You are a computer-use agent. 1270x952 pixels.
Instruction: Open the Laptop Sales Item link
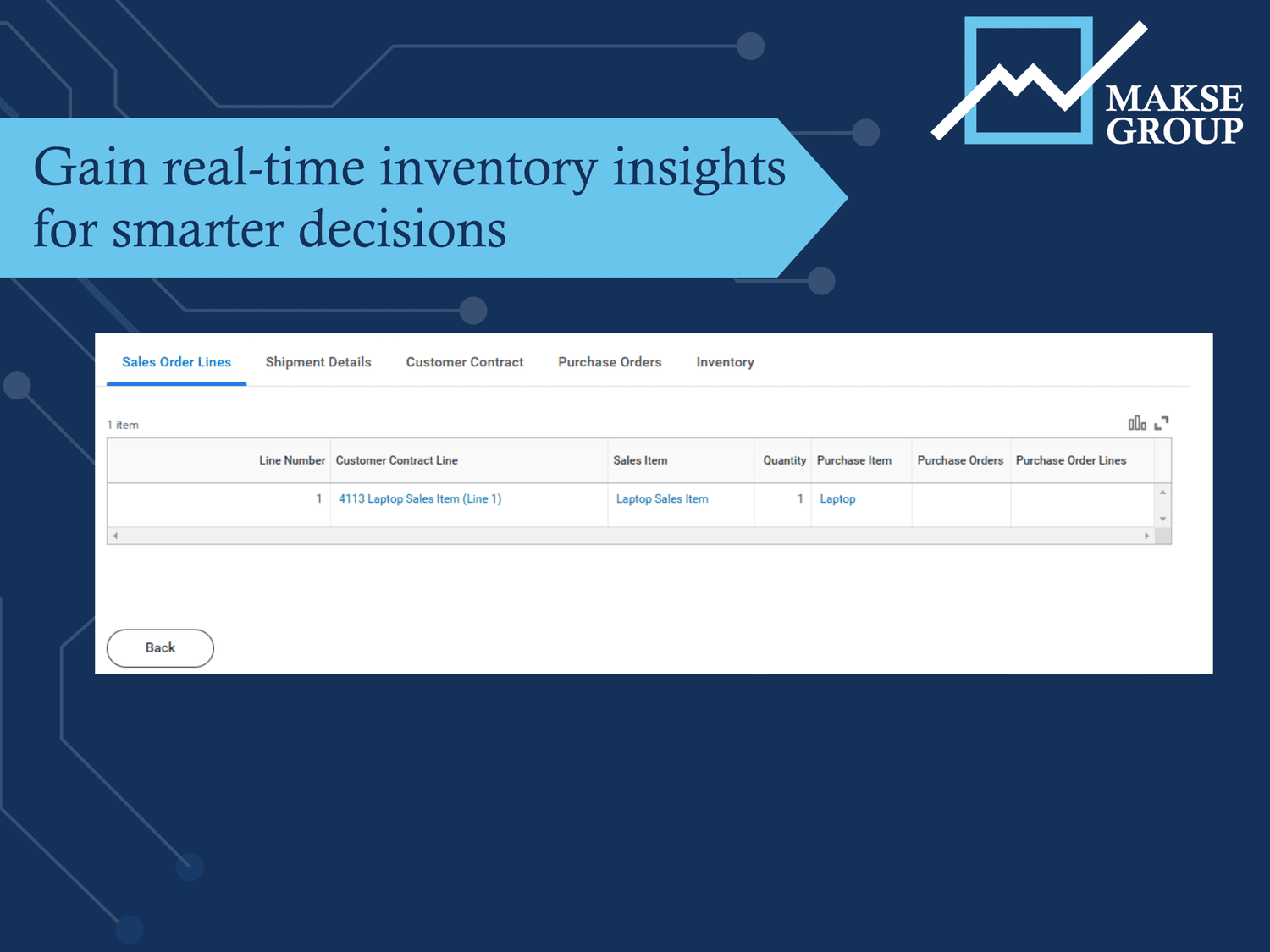click(662, 498)
